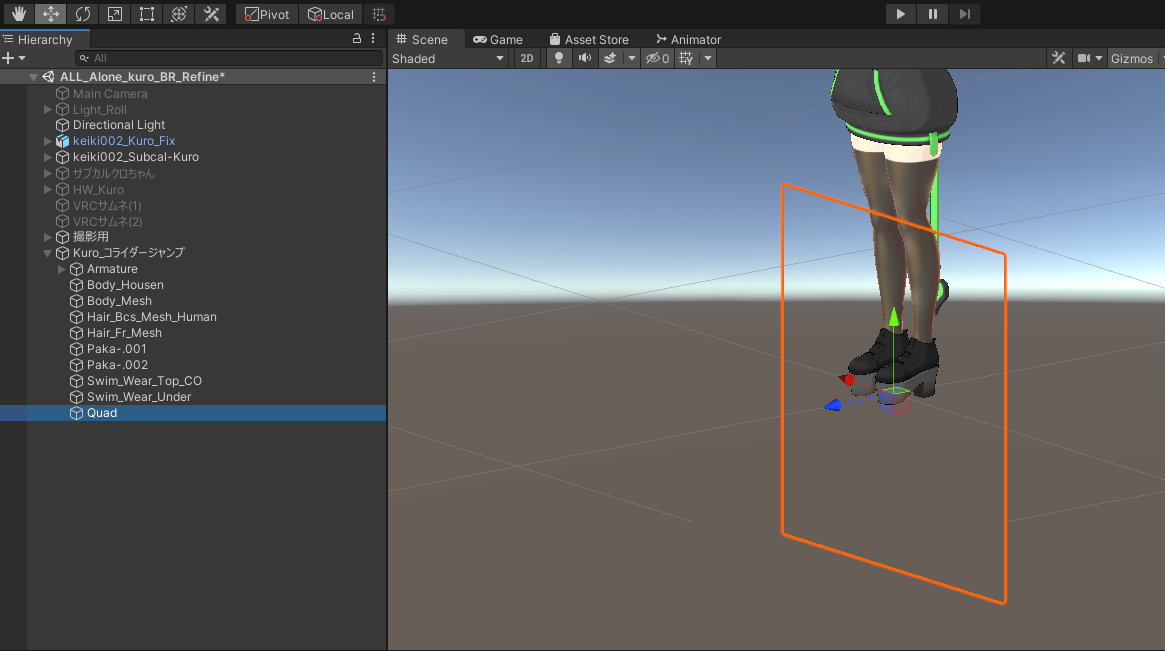
Task: Click the Play button
Action: click(x=900, y=14)
